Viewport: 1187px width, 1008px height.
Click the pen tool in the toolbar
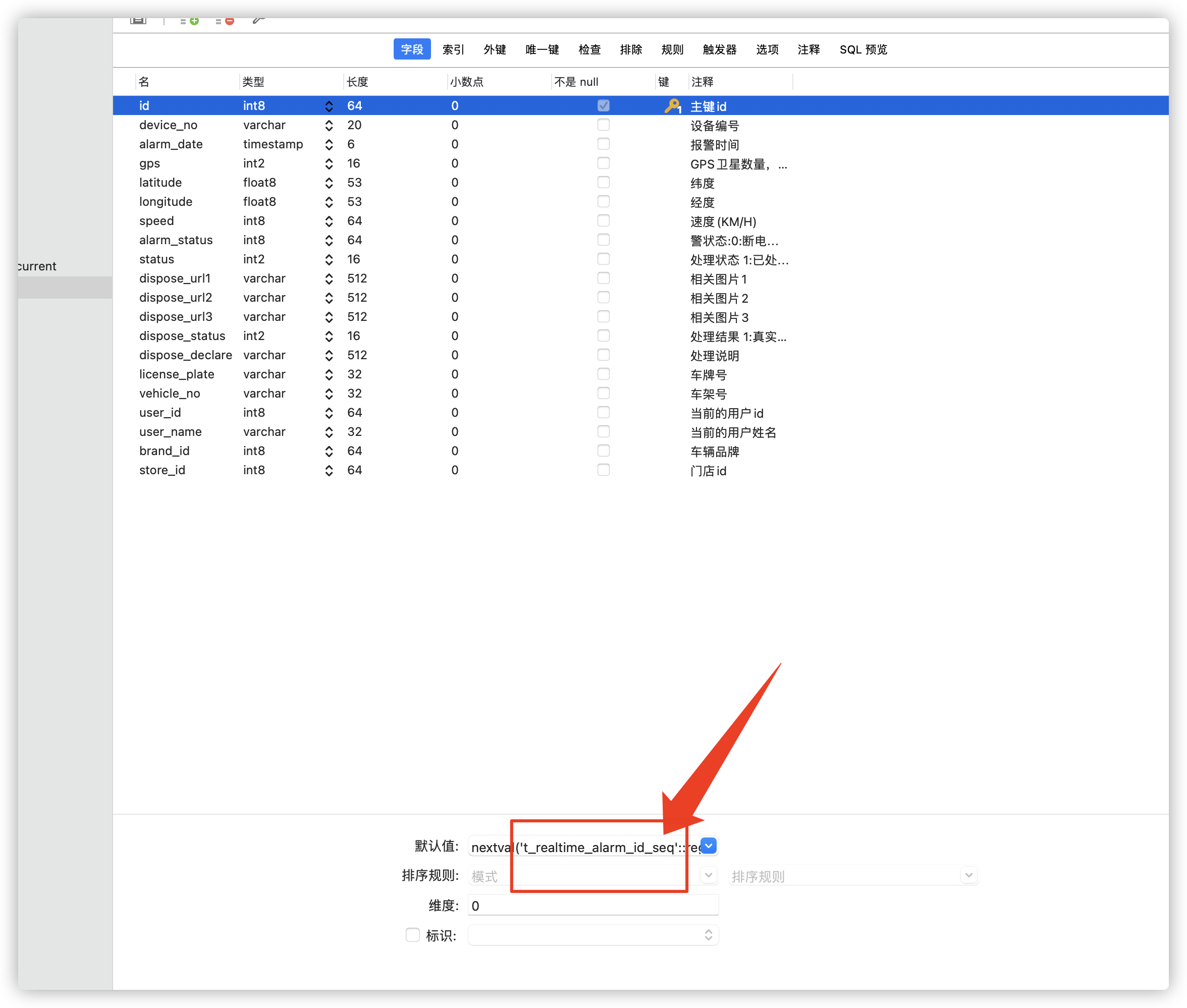[x=258, y=20]
